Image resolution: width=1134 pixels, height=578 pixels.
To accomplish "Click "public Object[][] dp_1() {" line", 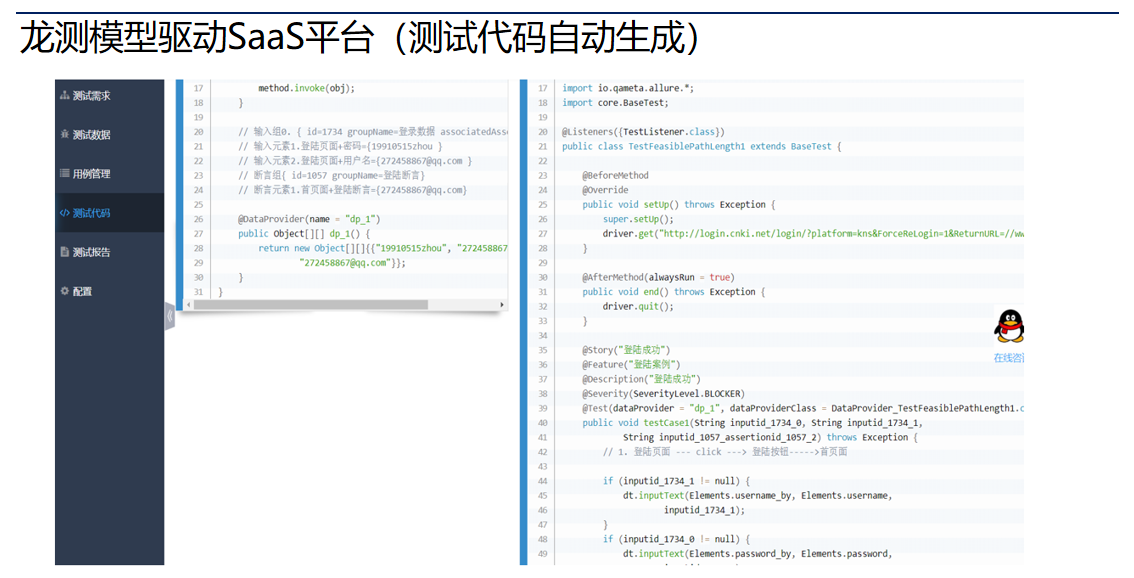I will pos(304,234).
